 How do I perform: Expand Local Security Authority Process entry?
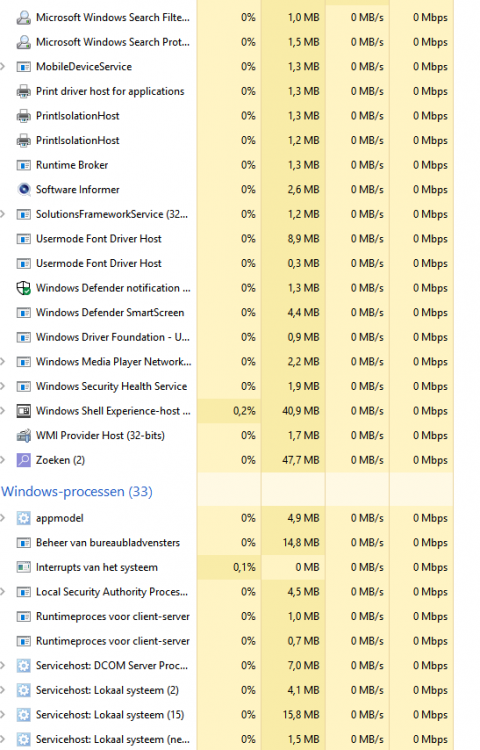click(x=3, y=592)
